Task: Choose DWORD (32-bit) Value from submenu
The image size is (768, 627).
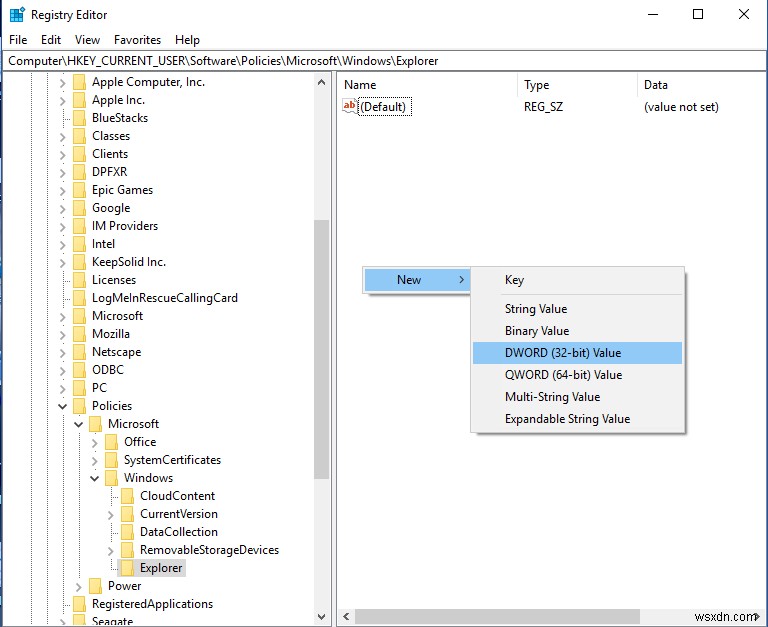Action: pyautogui.click(x=577, y=353)
